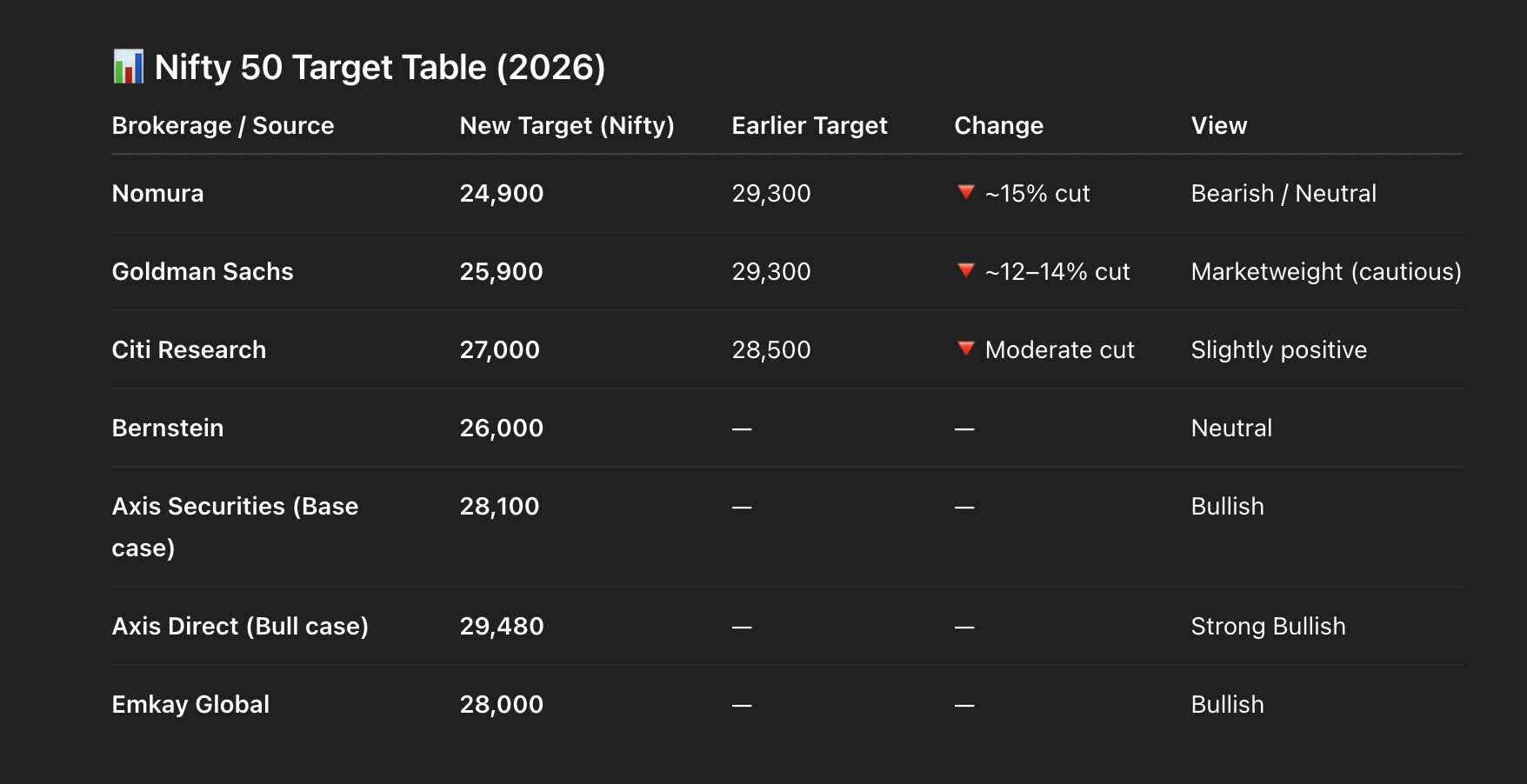Click Citi Research in the table
Viewport: 1527px width, 784px height.
tap(189, 349)
